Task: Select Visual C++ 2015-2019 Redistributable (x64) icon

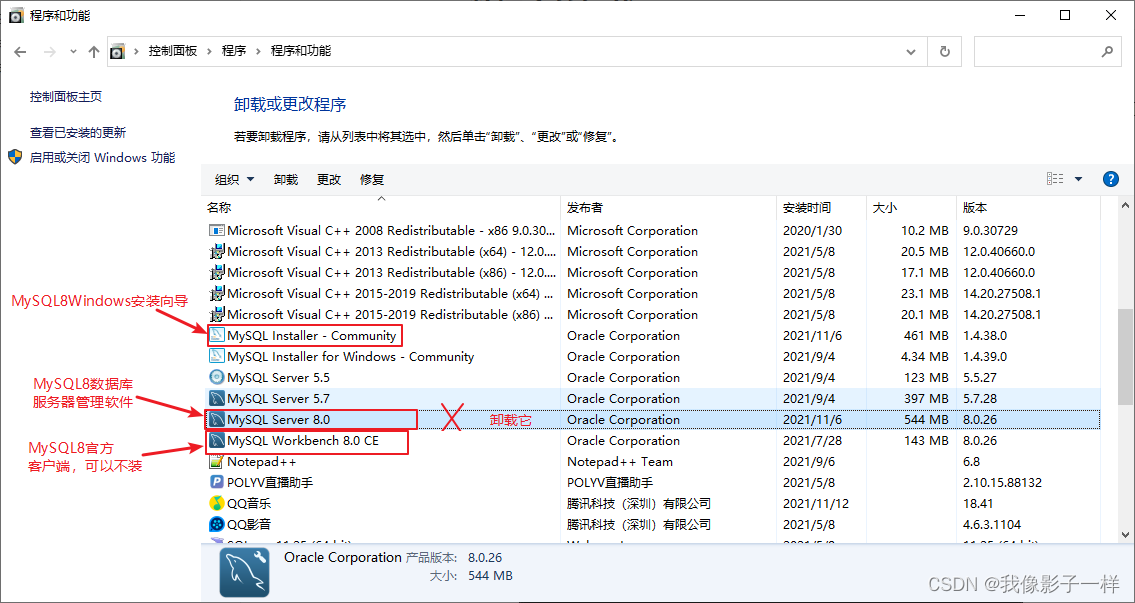Action: 216,294
